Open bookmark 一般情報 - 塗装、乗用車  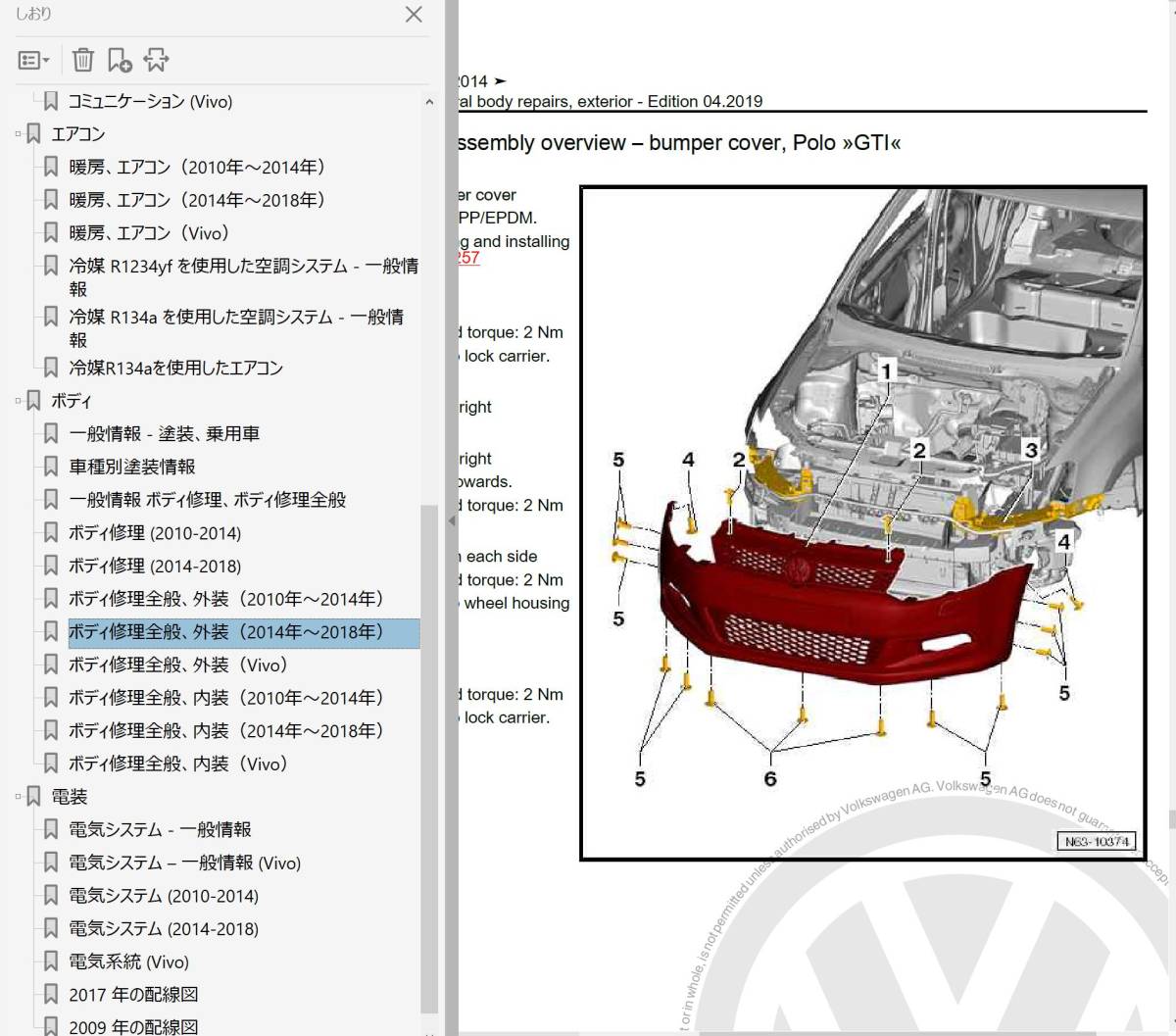pyautogui.click(x=164, y=433)
